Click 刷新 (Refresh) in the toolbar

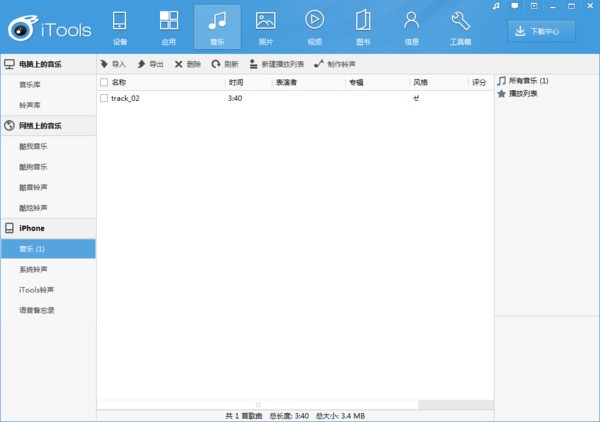click(225, 64)
